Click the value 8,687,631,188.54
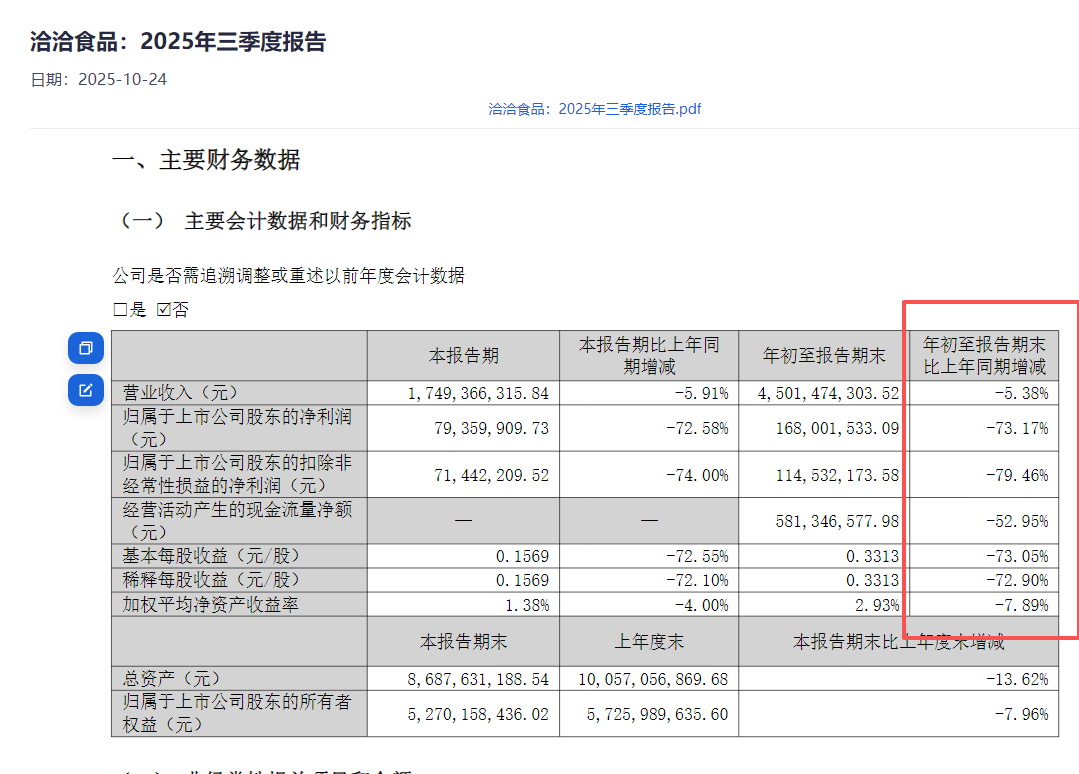 pos(478,680)
